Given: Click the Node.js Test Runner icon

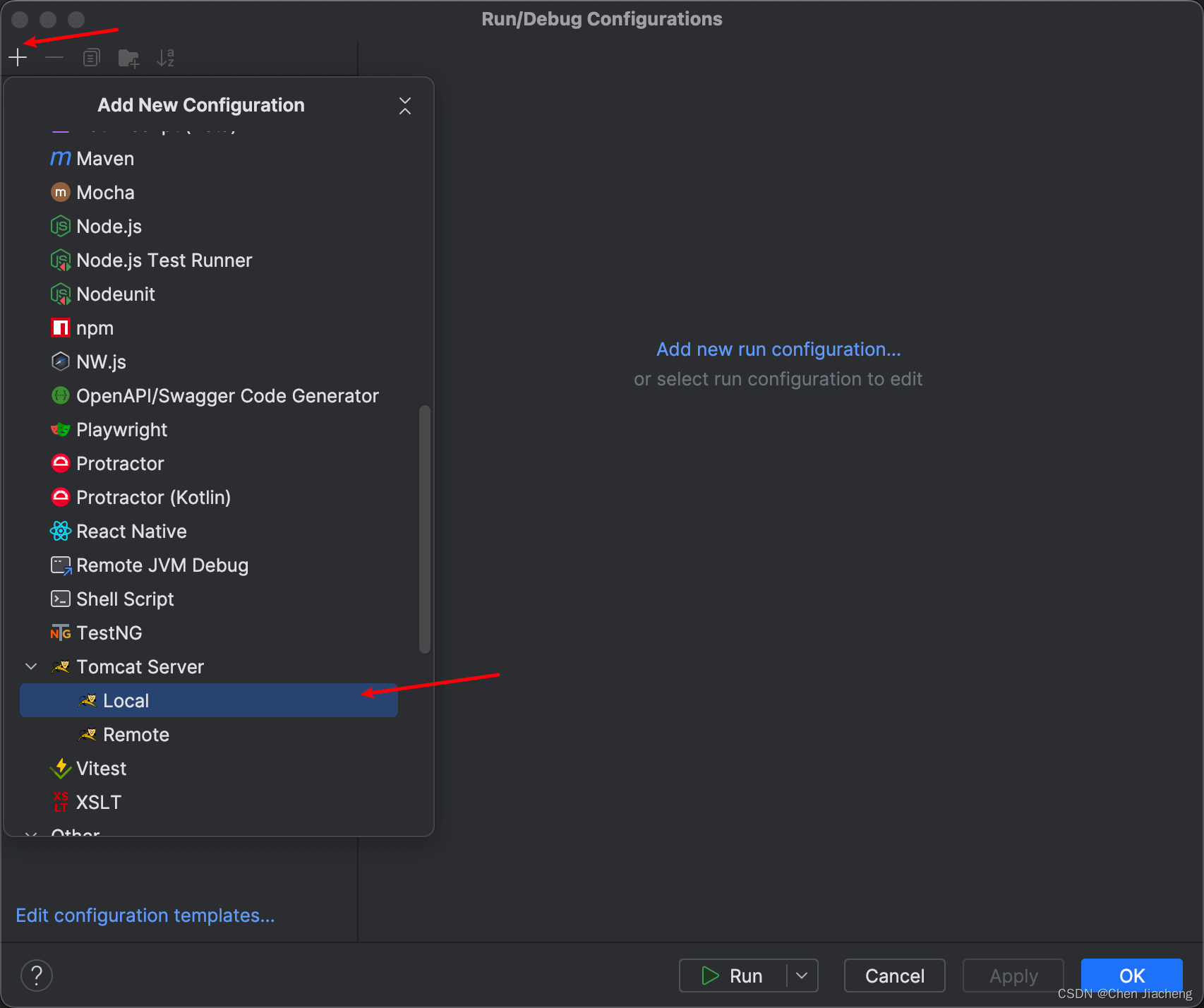Looking at the screenshot, I should [61, 260].
